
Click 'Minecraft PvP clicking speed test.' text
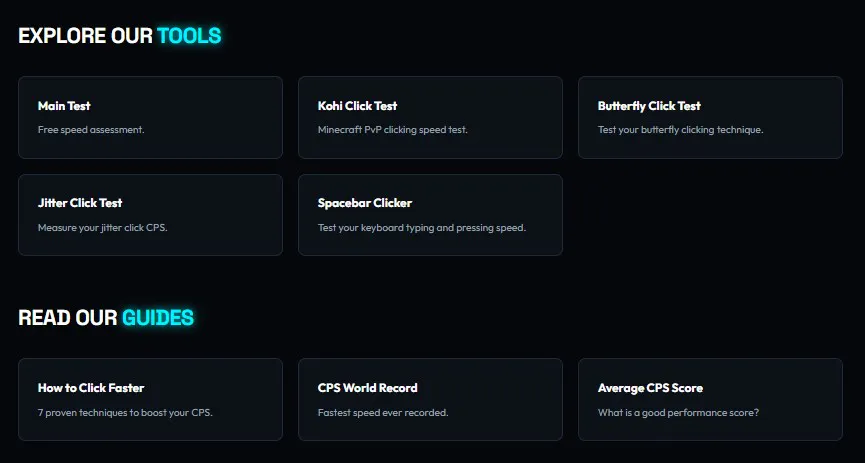pyautogui.click(x=392, y=130)
